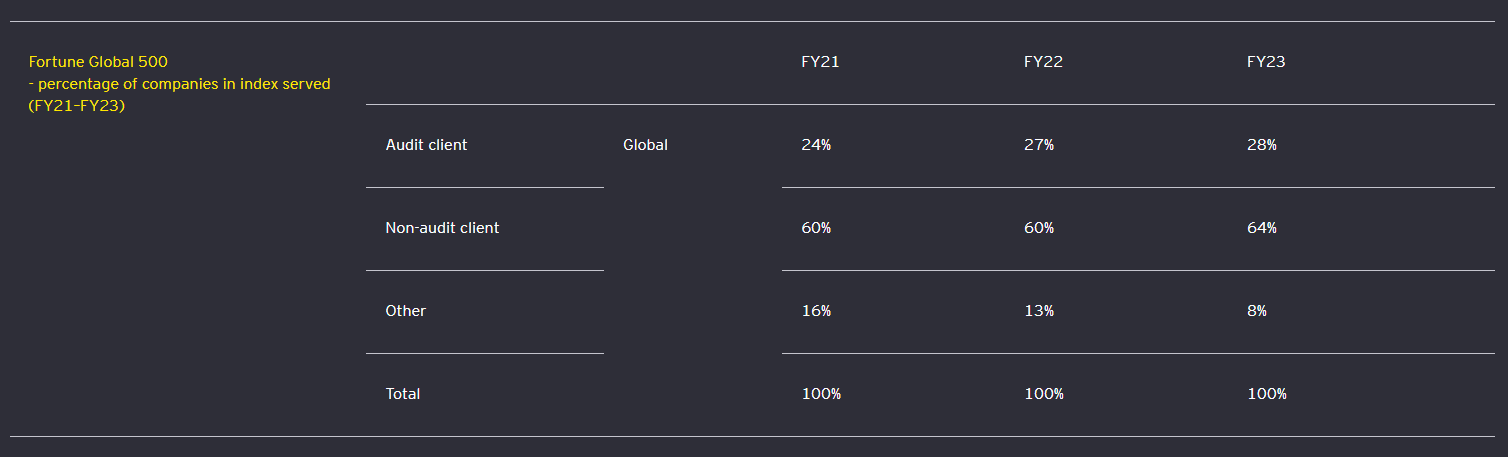Click the 28% Audit client FY23 value

pyautogui.click(x=1262, y=145)
